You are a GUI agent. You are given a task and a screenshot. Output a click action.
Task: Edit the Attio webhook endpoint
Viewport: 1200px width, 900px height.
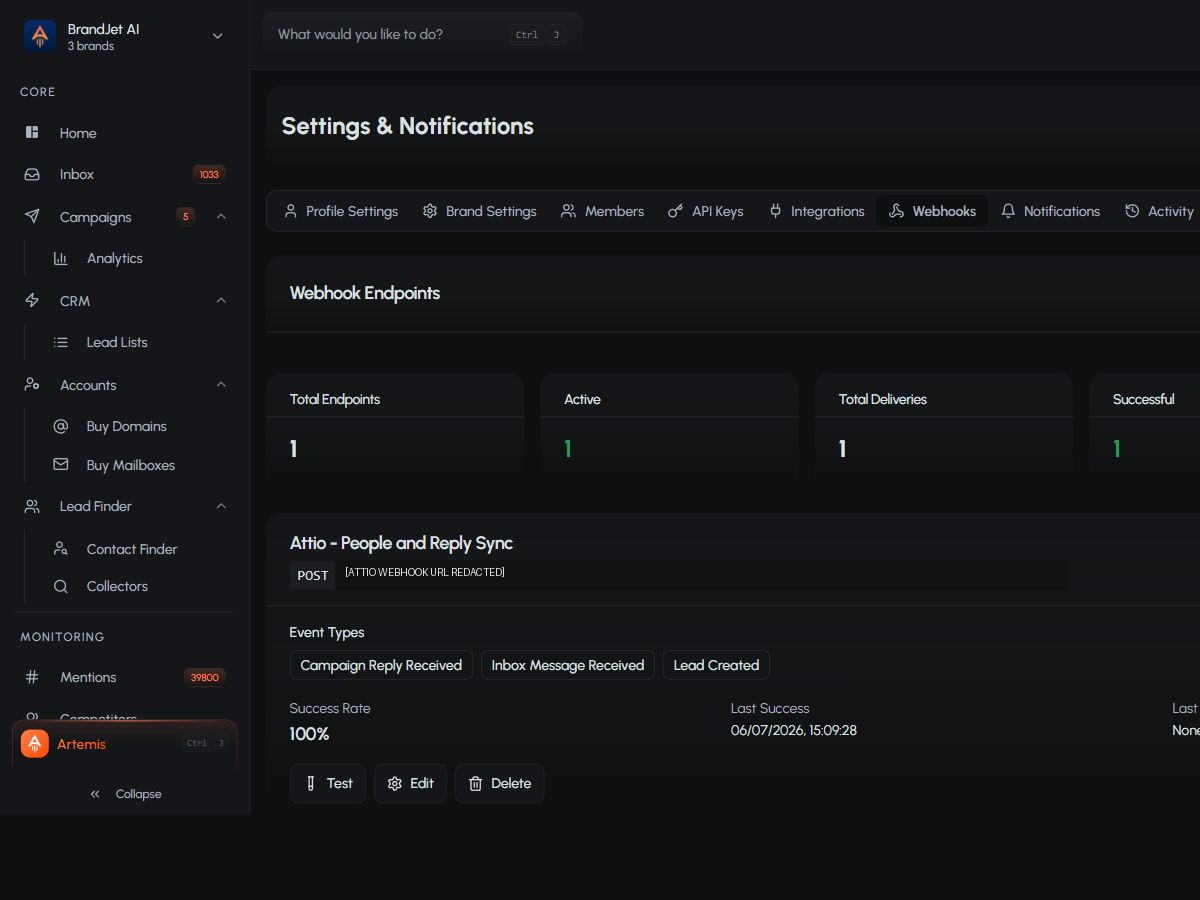point(410,783)
